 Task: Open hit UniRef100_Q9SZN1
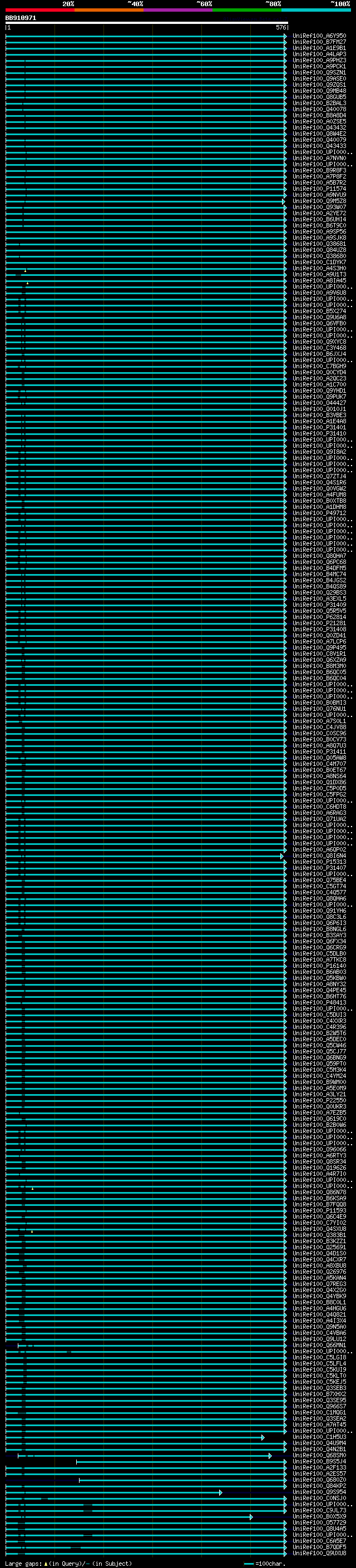click(x=319, y=72)
